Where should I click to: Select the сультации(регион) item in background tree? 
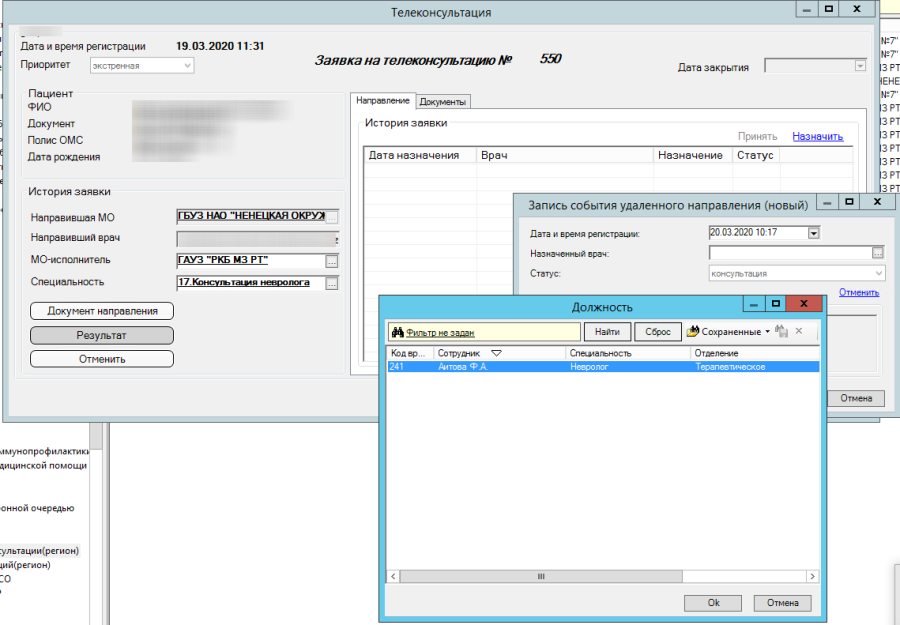coord(39,551)
